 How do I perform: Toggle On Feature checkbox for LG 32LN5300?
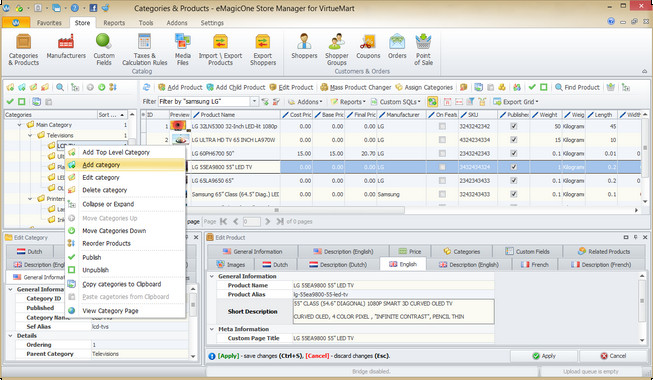[442, 126]
